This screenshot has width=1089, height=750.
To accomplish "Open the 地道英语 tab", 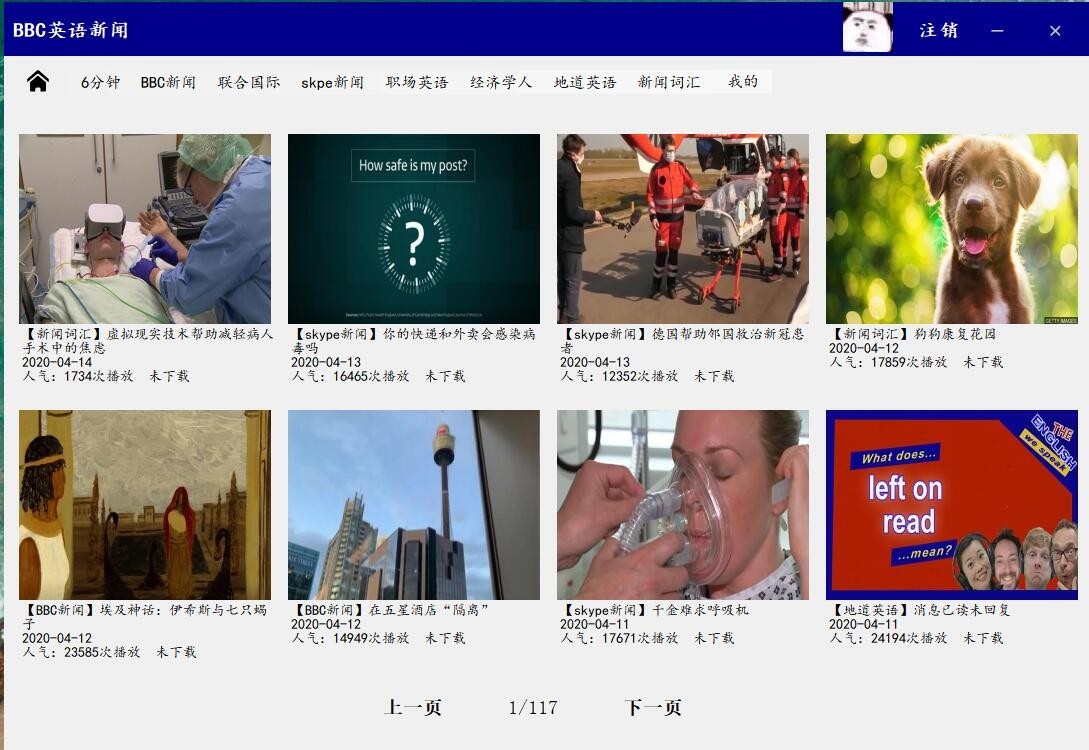I will [585, 82].
